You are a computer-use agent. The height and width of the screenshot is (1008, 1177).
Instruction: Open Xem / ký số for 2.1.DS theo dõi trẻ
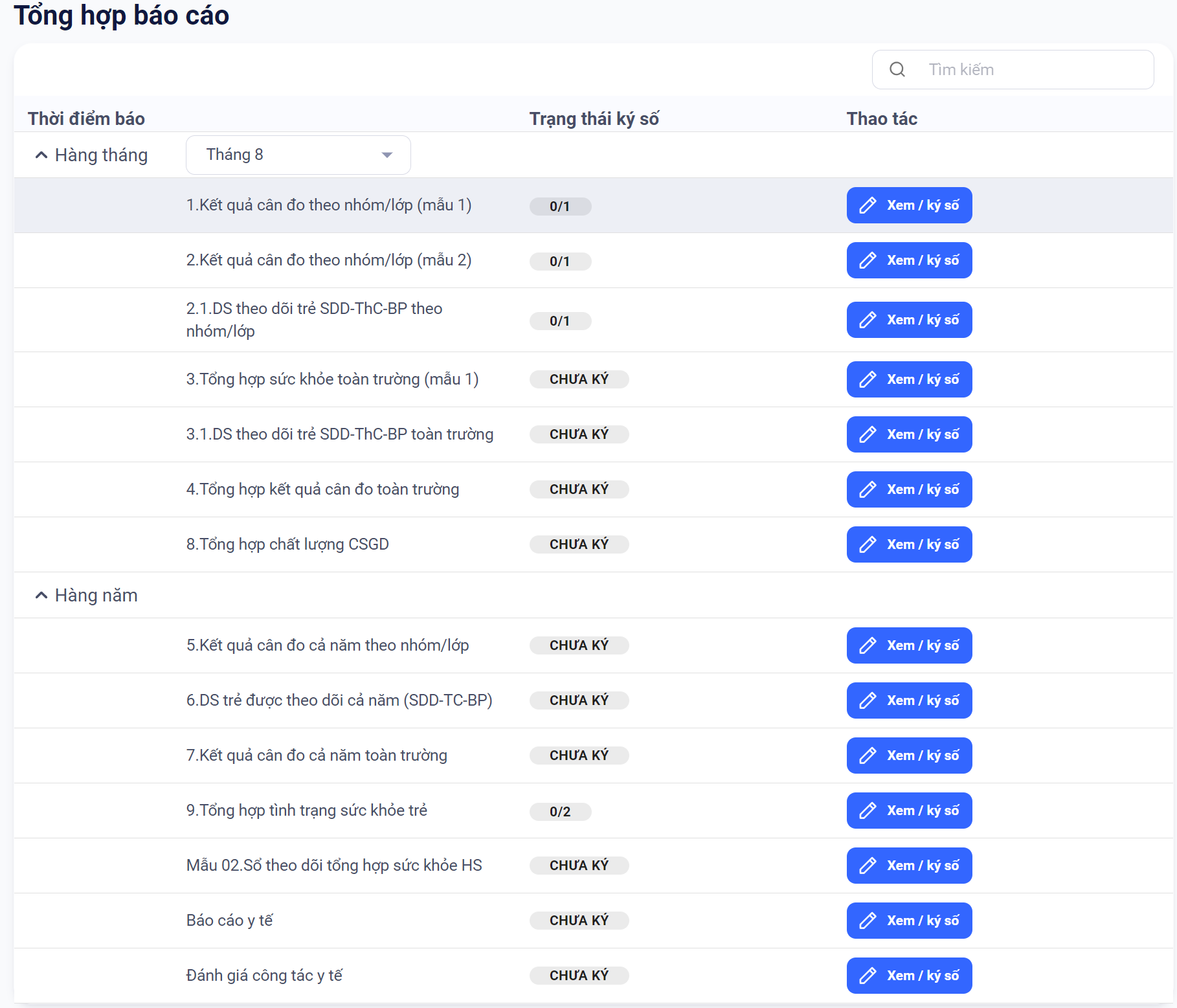(x=909, y=320)
